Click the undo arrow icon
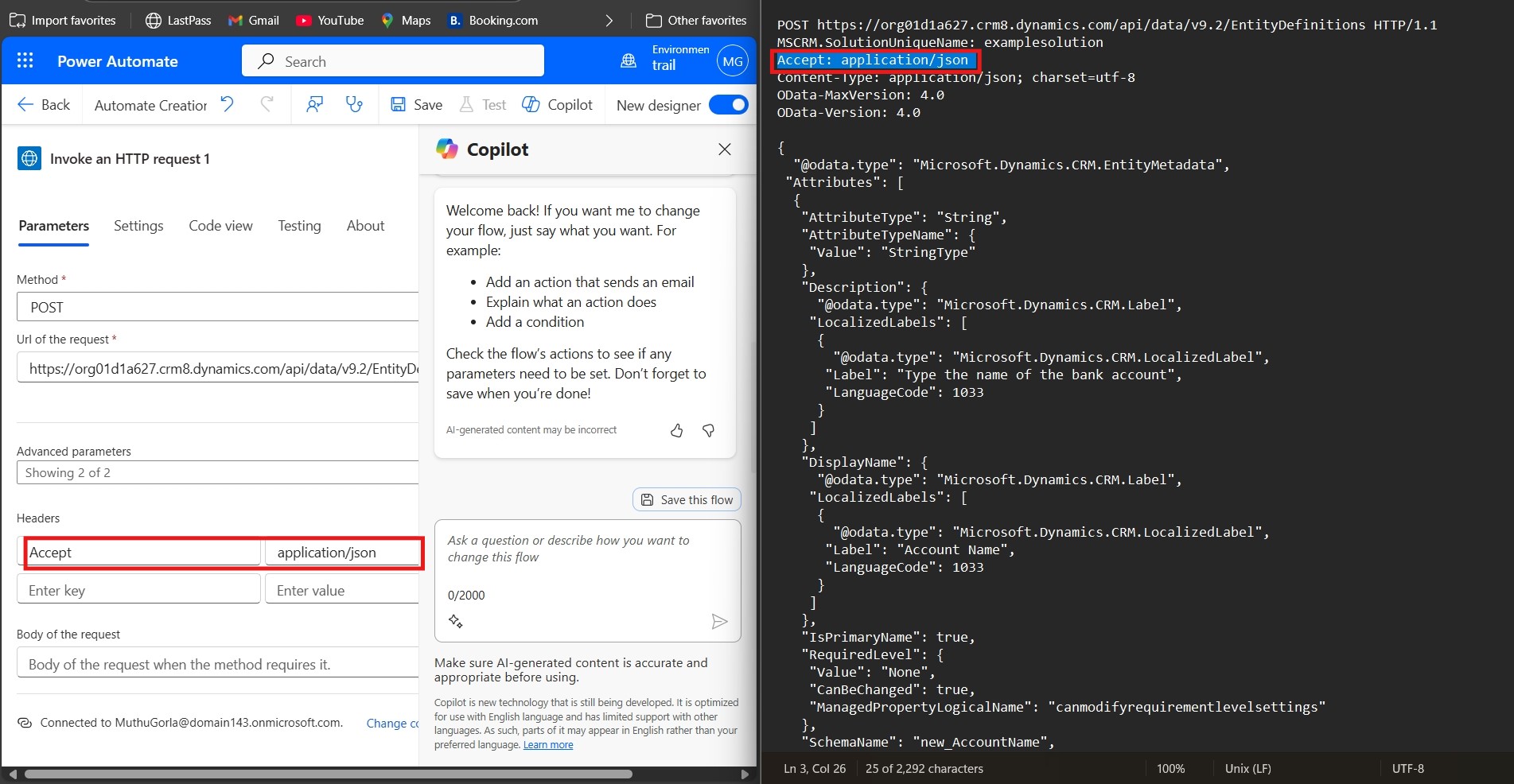The height and width of the screenshot is (784, 1514). [x=228, y=104]
